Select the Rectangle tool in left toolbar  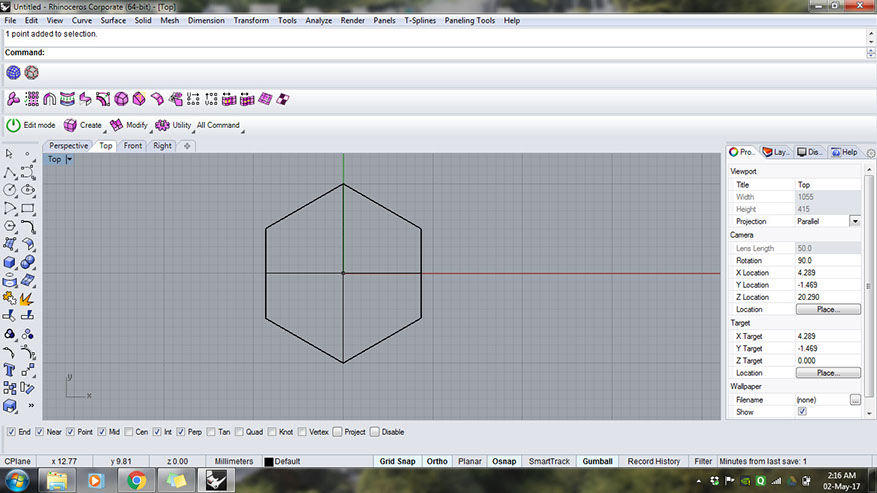pyautogui.click(x=28, y=208)
